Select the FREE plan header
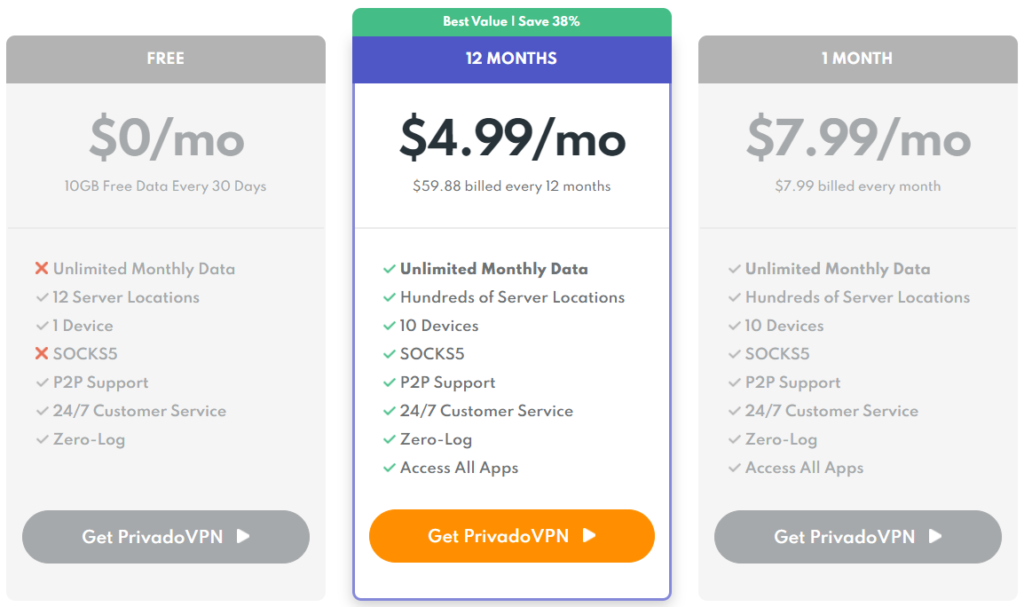Image resolution: width=1024 pixels, height=607 pixels. click(x=166, y=59)
